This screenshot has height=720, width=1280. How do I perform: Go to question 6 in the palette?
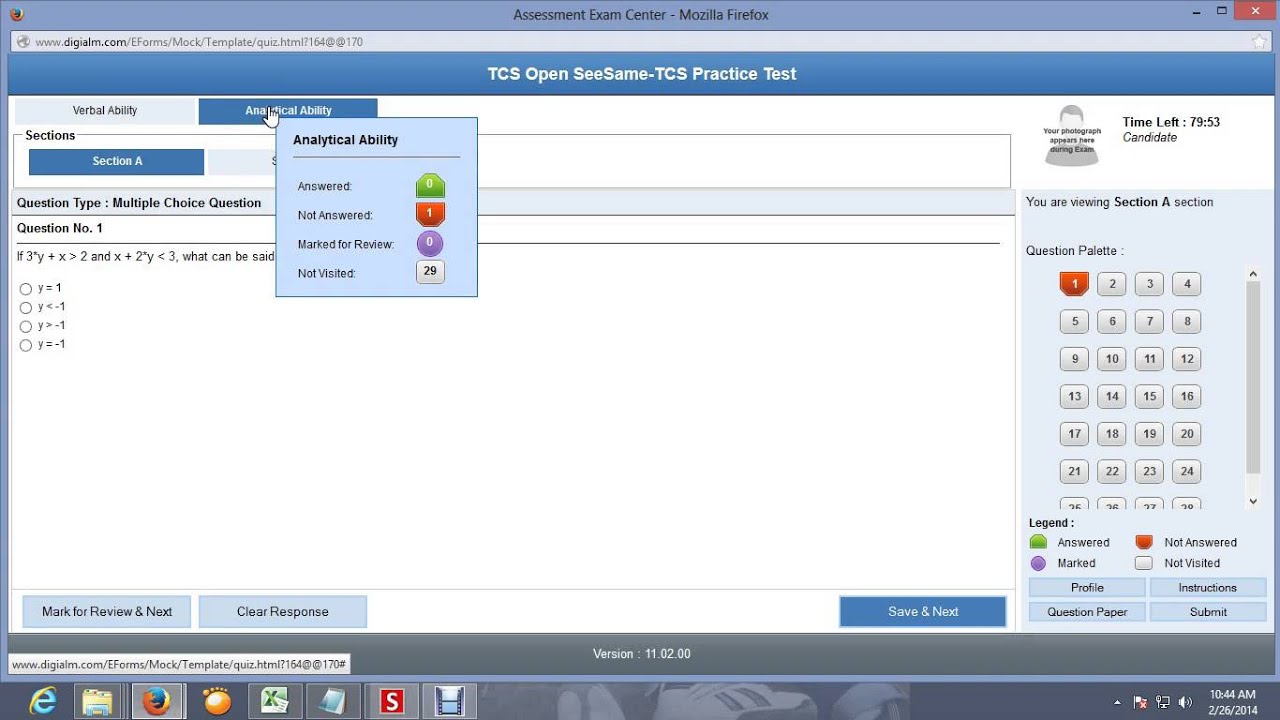click(1112, 322)
